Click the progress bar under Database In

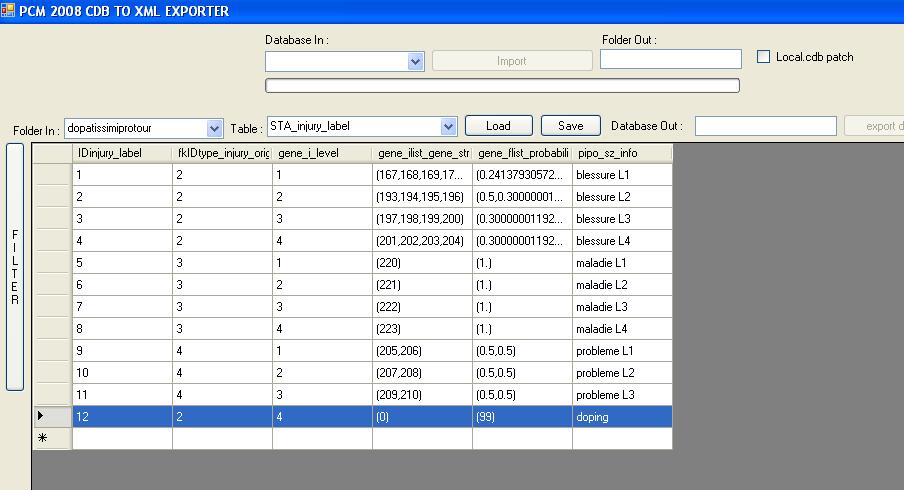(502, 86)
